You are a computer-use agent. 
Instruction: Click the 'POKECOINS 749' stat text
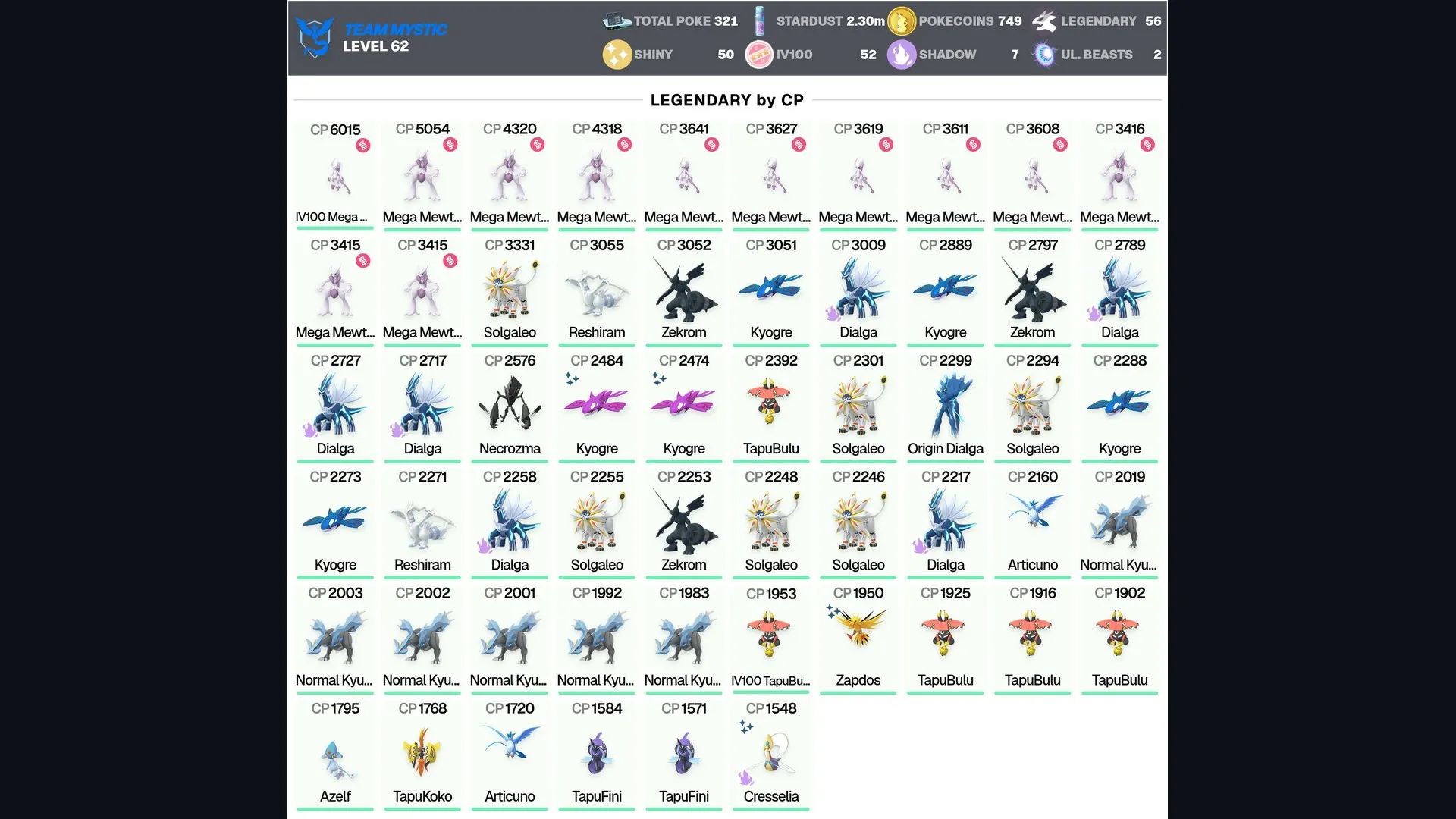970,21
